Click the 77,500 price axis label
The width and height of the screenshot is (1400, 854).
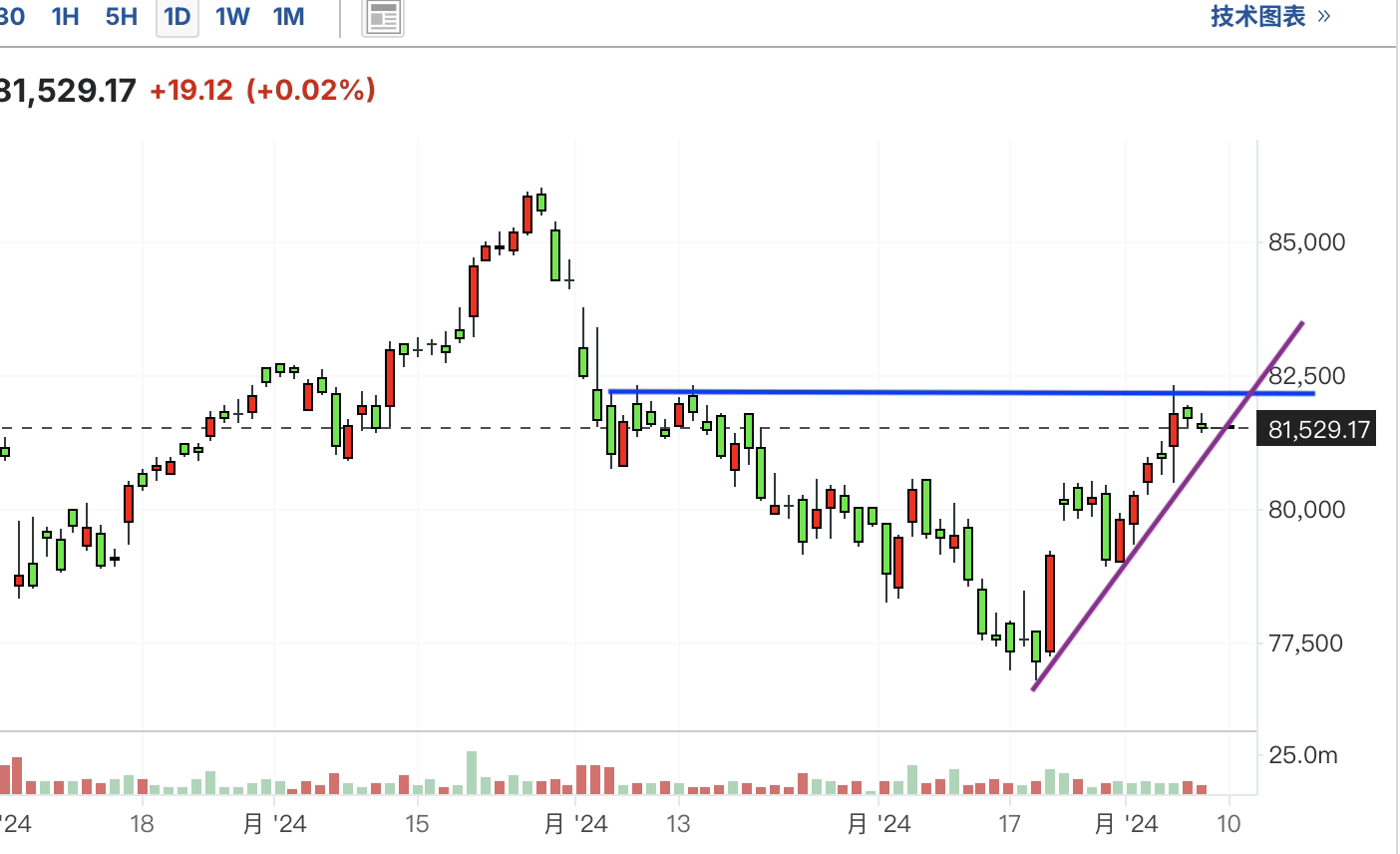tap(1306, 643)
